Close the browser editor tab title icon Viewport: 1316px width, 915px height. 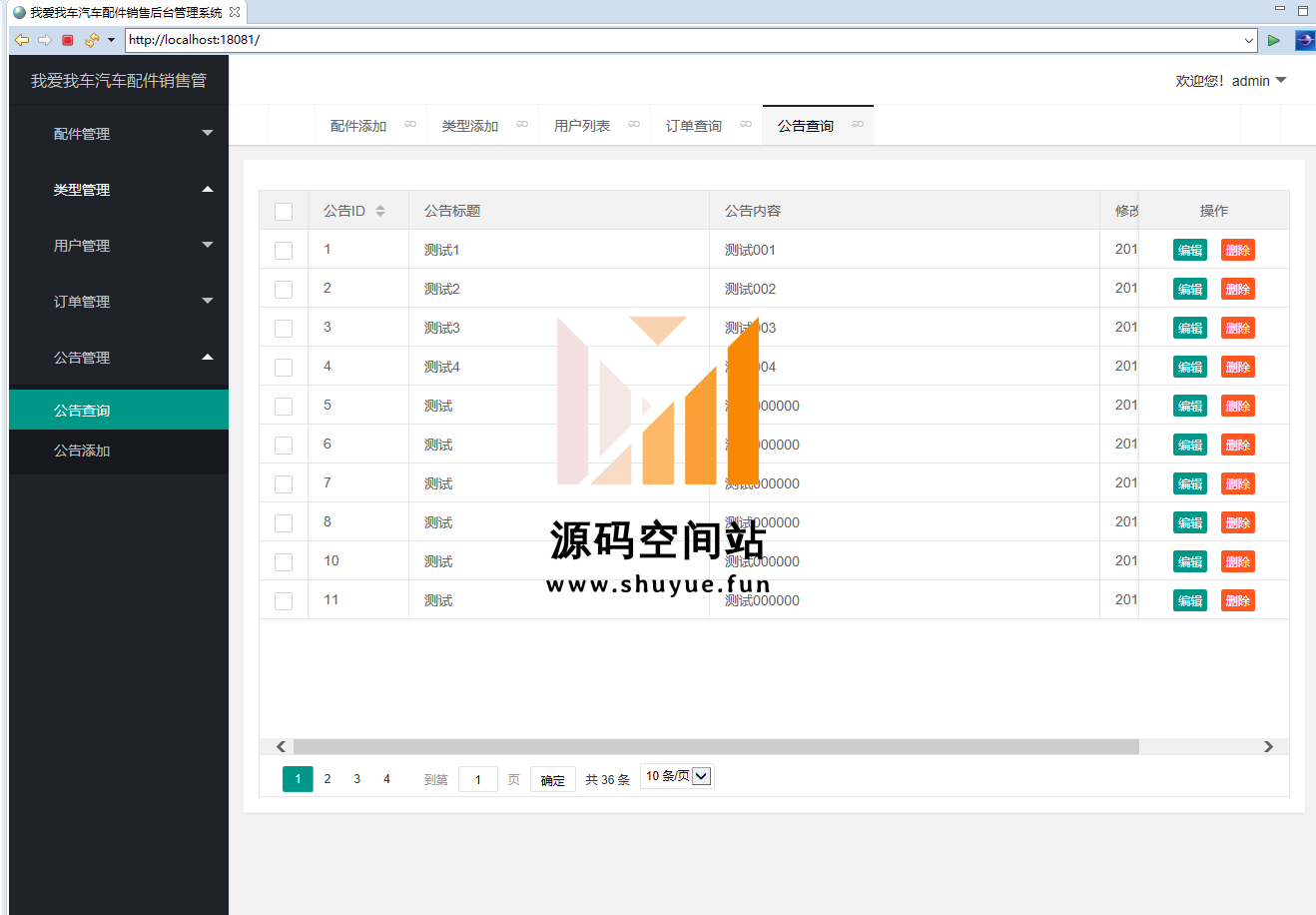click(x=235, y=12)
